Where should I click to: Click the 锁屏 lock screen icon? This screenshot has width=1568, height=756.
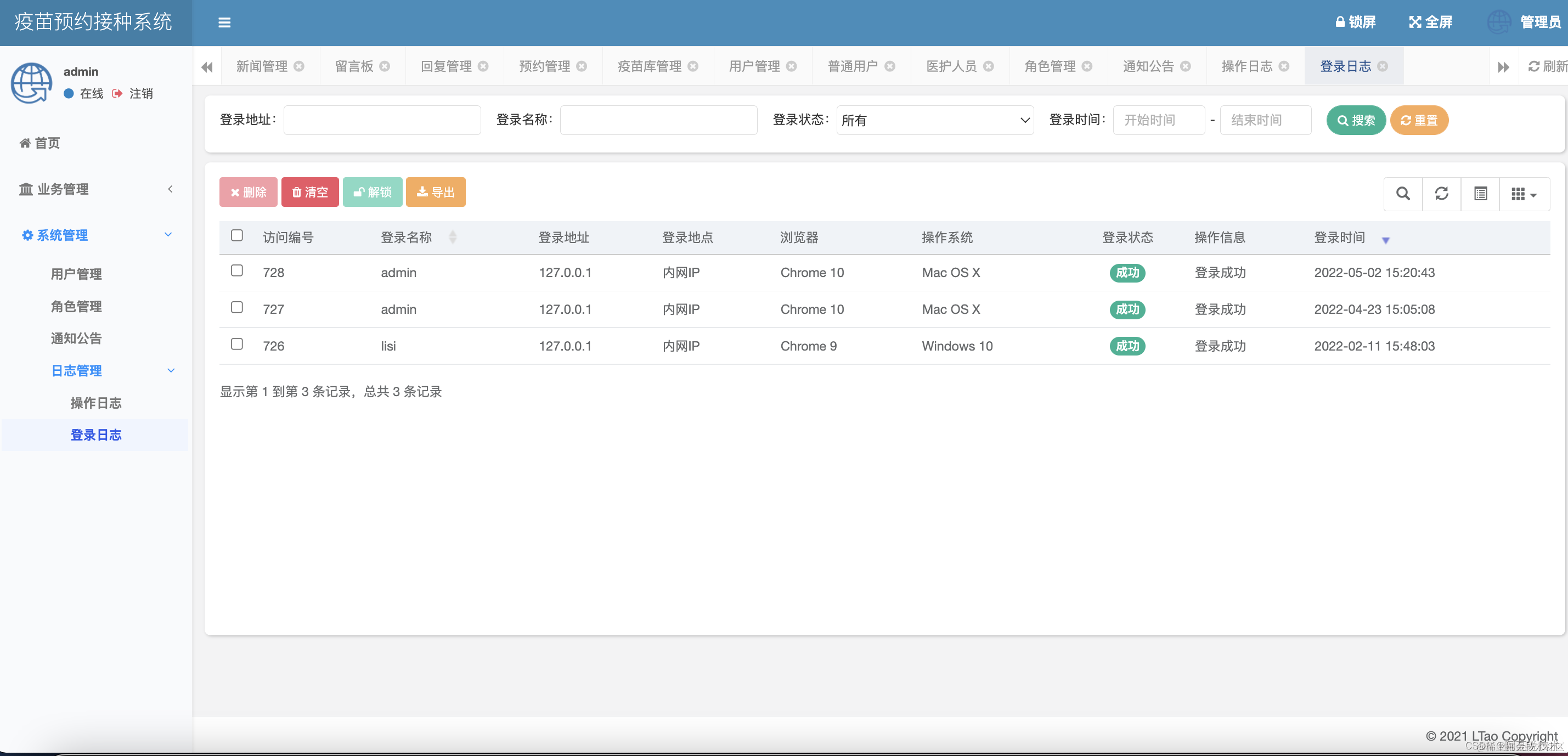[1340, 22]
